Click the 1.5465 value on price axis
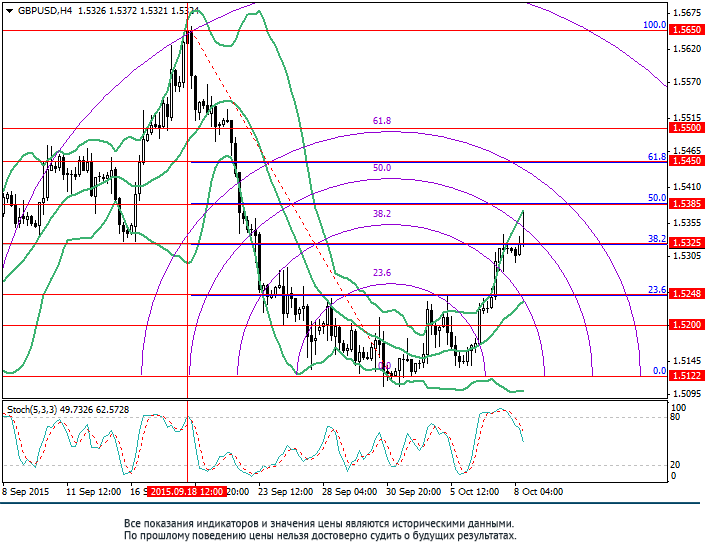The height and width of the screenshot is (552, 707). pos(687,150)
